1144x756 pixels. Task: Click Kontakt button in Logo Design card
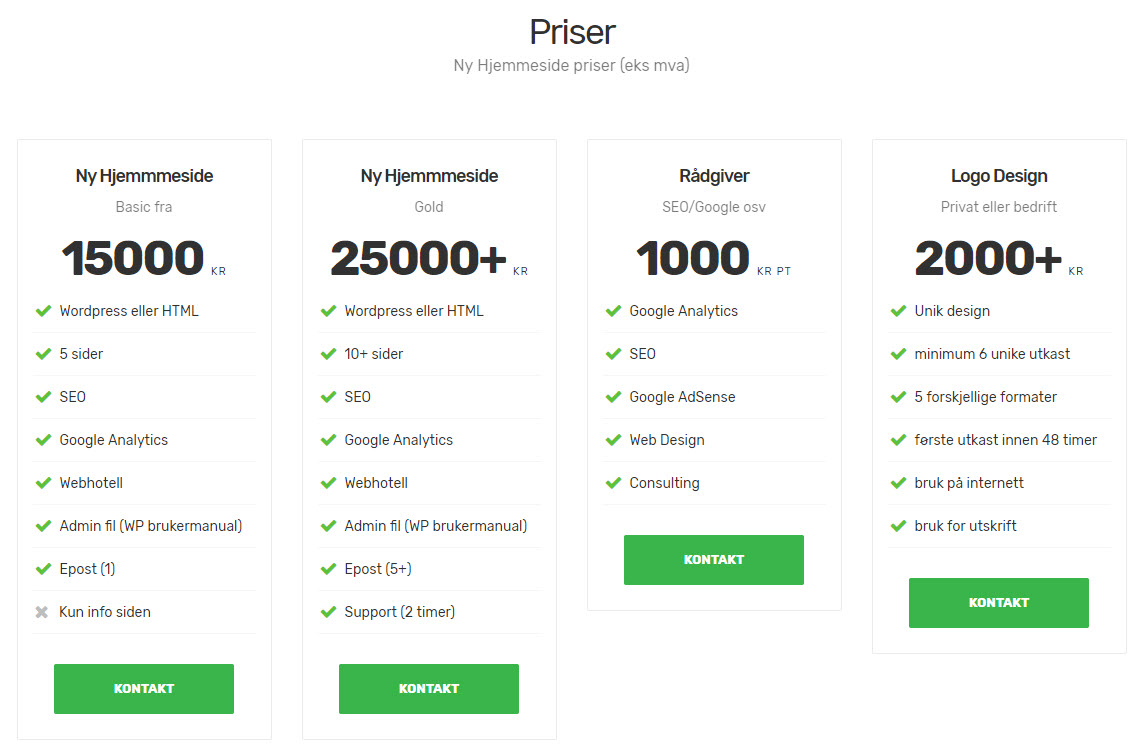999,603
